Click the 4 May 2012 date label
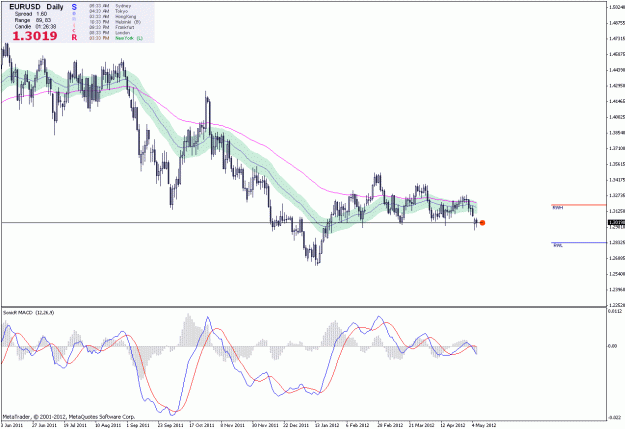Viewport: 625px width, 429px height. click(x=483, y=425)
